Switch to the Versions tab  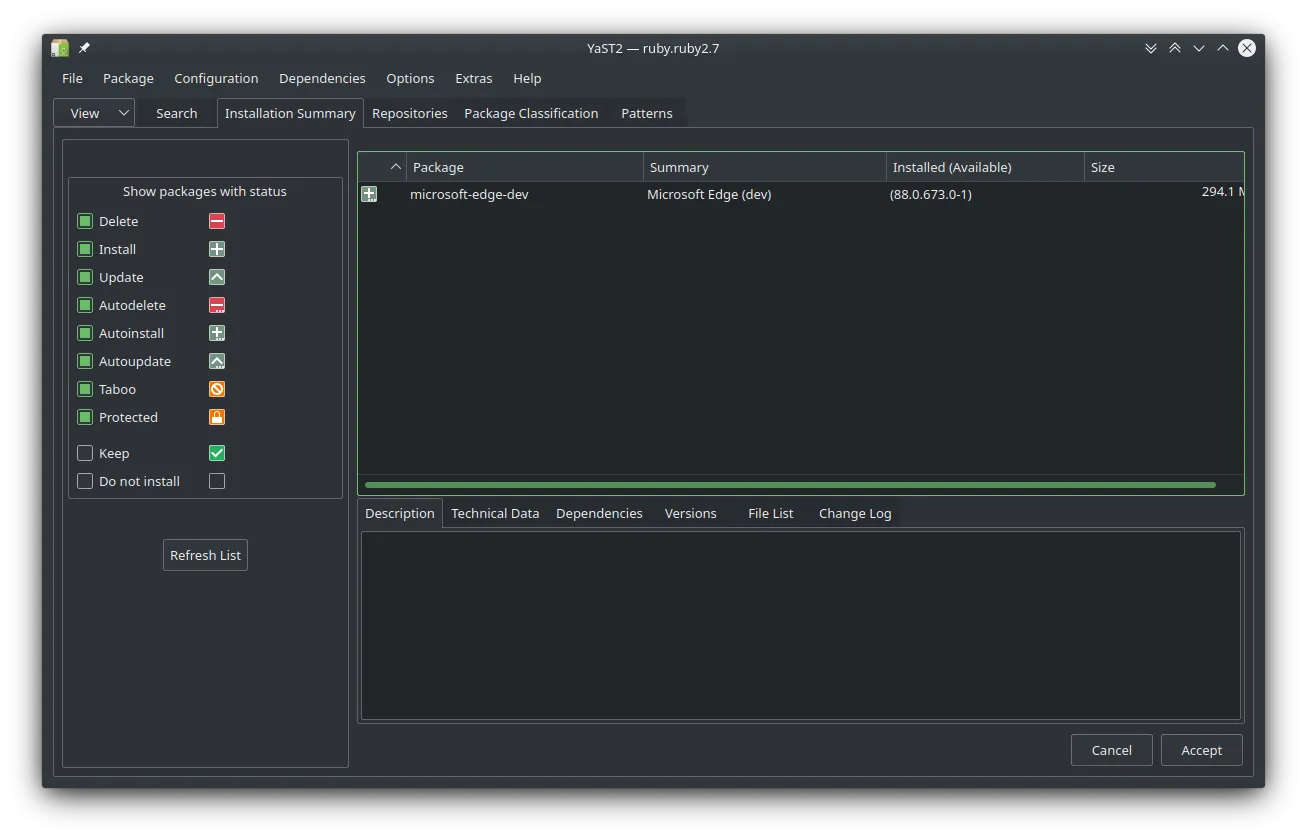(690, 513)
